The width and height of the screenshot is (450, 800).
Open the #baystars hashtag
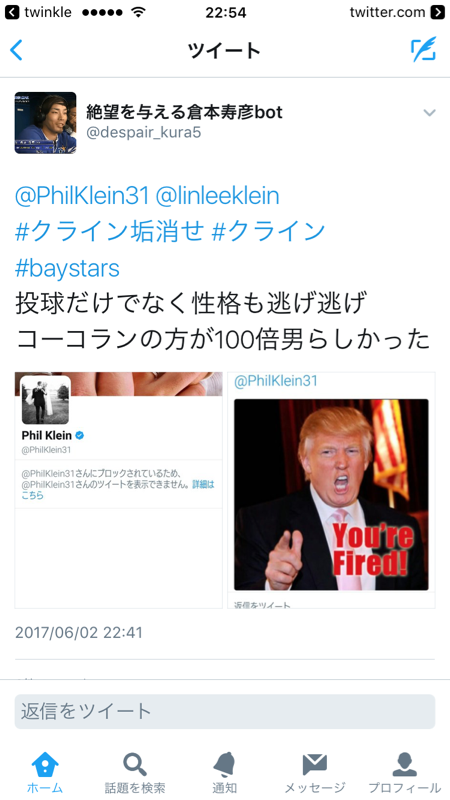67,268
